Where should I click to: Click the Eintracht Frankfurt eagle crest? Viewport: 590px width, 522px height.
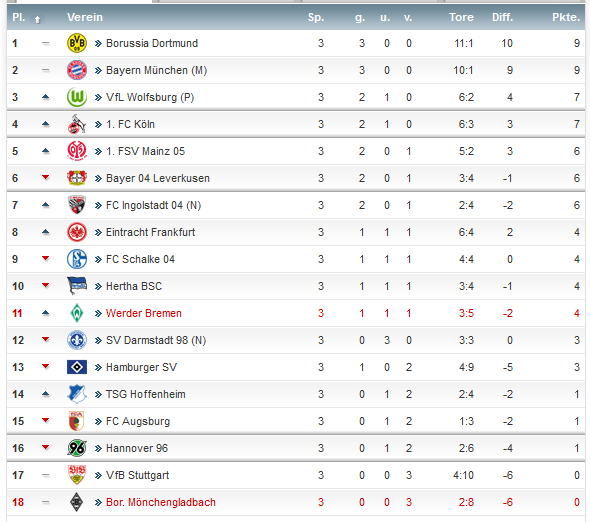77,232
